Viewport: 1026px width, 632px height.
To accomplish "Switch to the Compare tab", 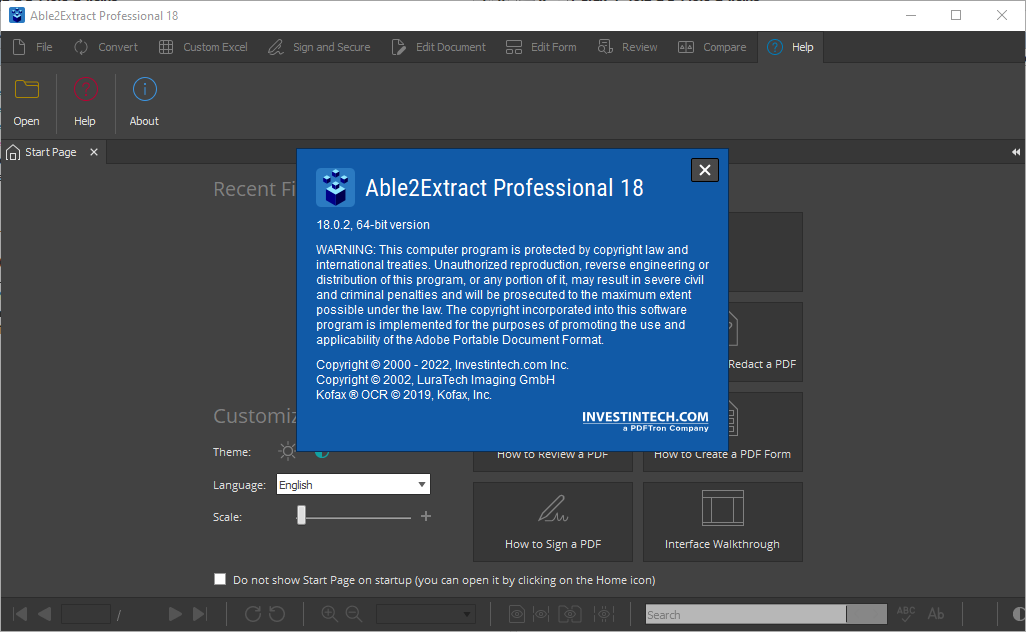I will click(x=712, y=47).
